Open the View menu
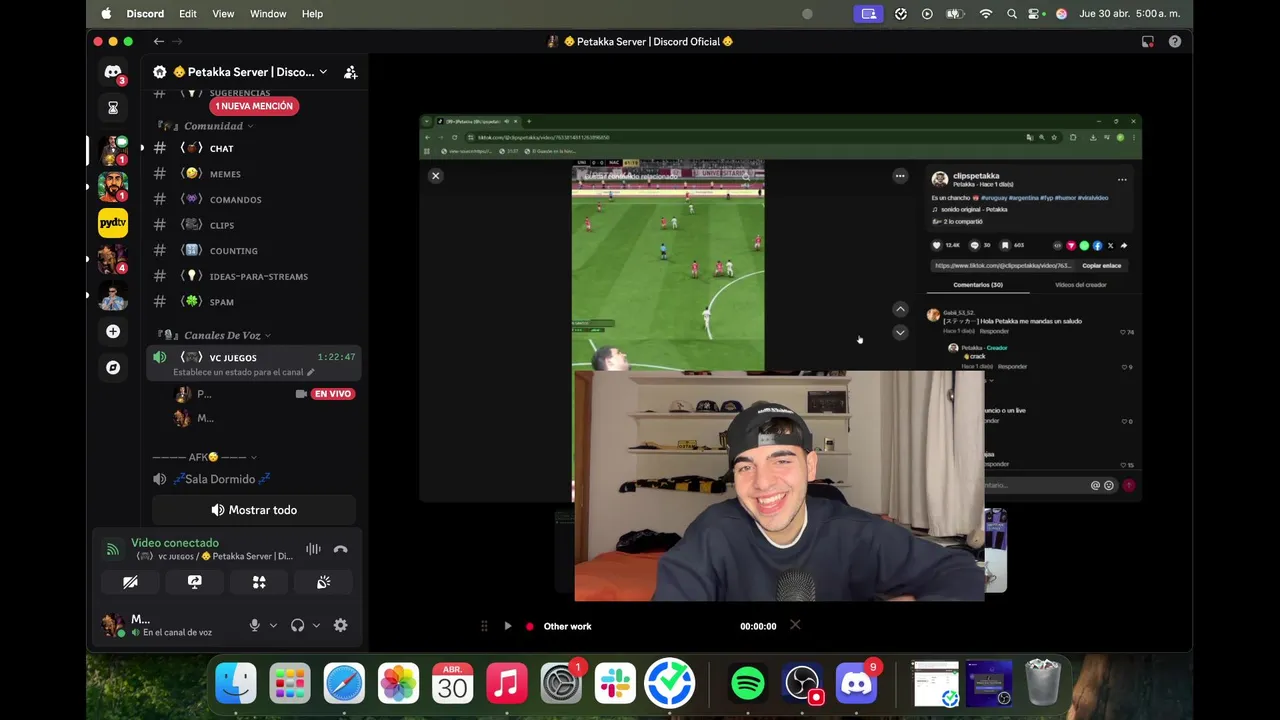 [223, 14]
